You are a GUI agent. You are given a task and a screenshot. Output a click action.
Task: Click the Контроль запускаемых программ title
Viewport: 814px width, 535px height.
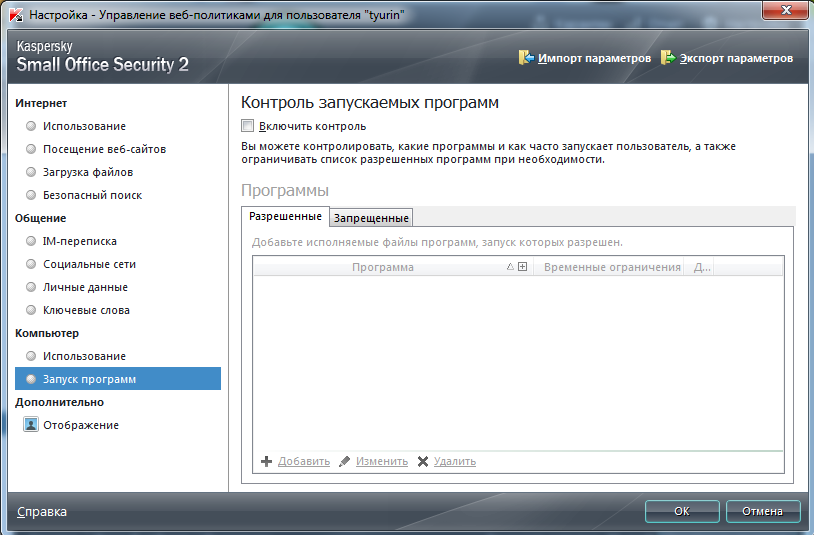(370, 102)
